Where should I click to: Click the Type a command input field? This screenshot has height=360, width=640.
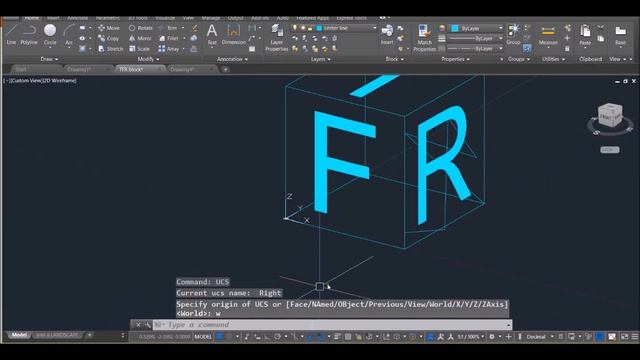coord(329,325)
